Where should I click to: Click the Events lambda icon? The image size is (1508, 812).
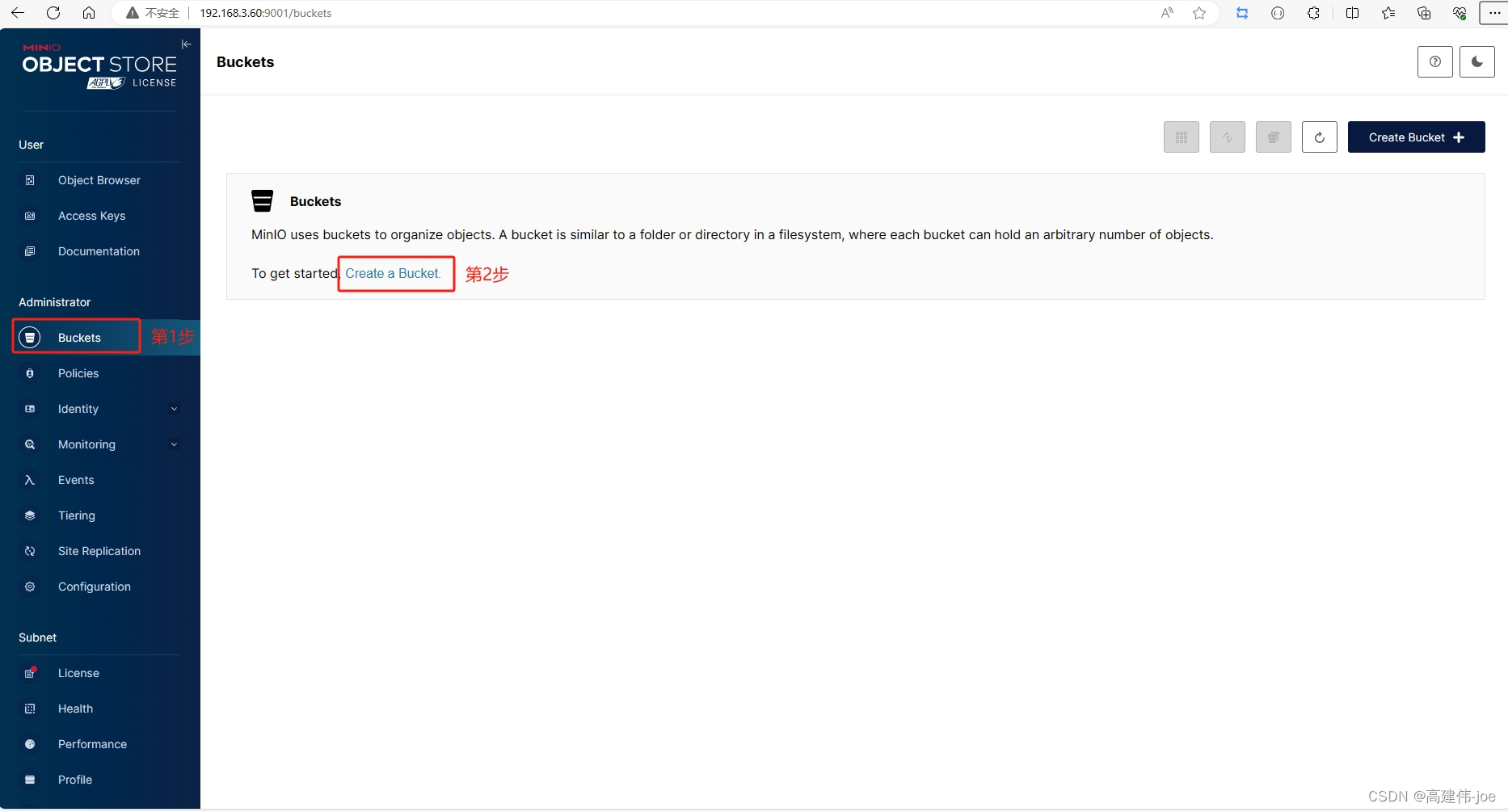coord(30,480)
